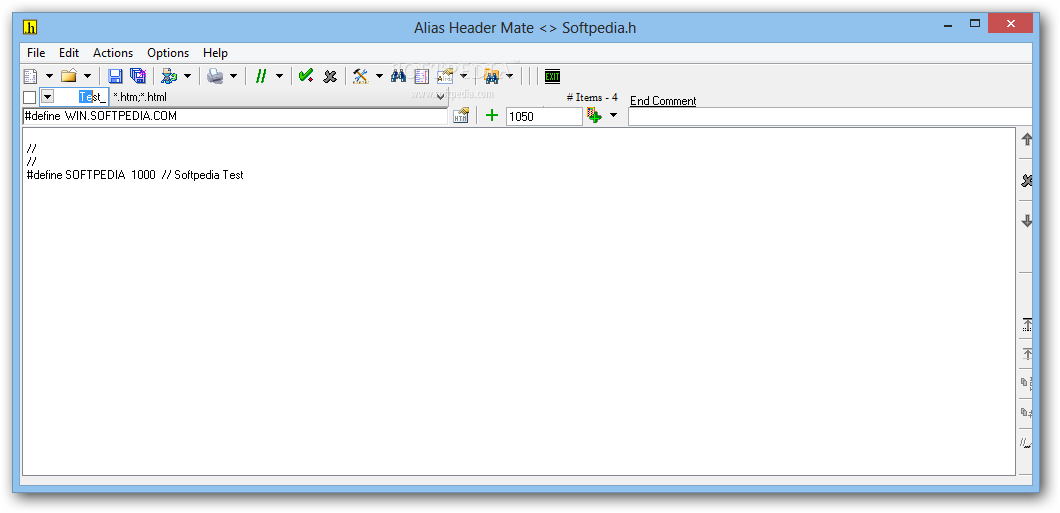Click the Alias Header Mate app icon
Screen dimensions: 1060x513
tap(30, 27)
